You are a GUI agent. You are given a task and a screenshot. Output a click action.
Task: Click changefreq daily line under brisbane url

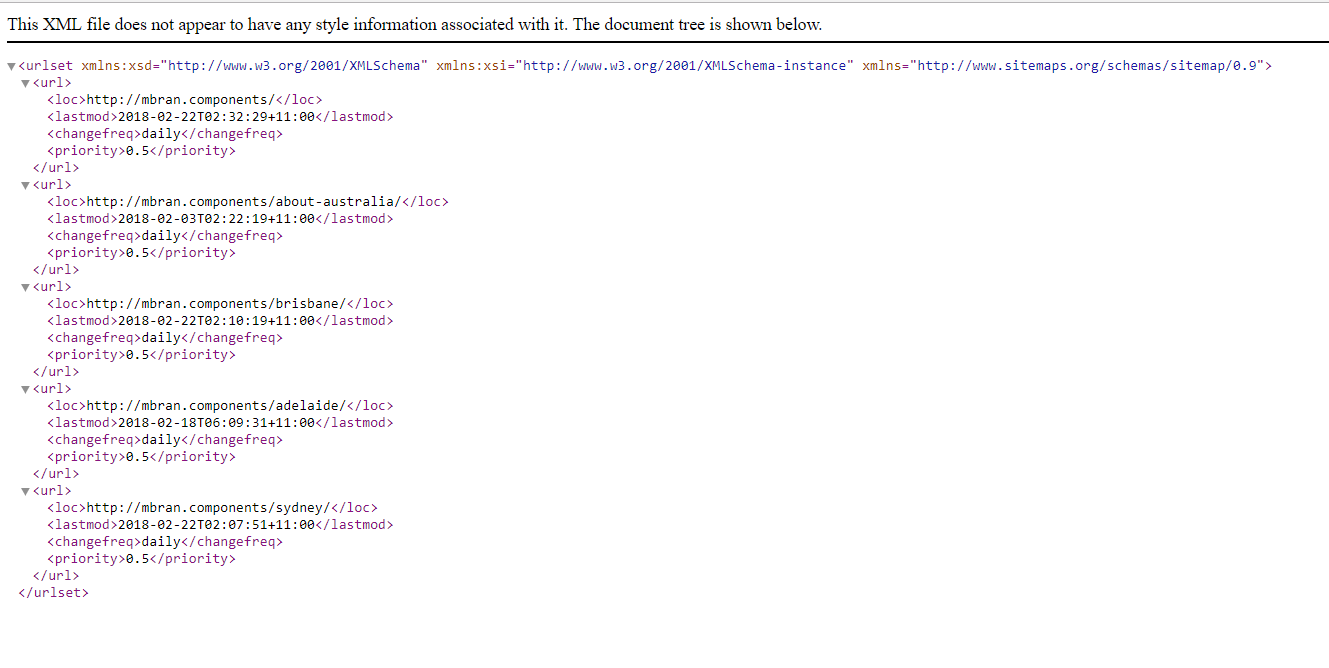[x=165, y=337]
